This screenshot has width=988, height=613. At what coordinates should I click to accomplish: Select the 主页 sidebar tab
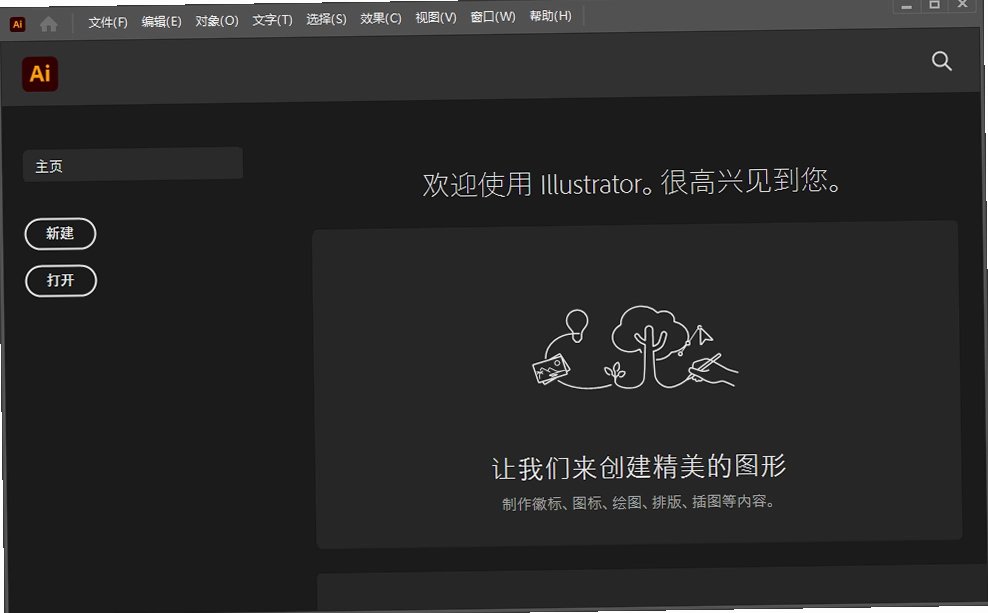tap(133, 164)
